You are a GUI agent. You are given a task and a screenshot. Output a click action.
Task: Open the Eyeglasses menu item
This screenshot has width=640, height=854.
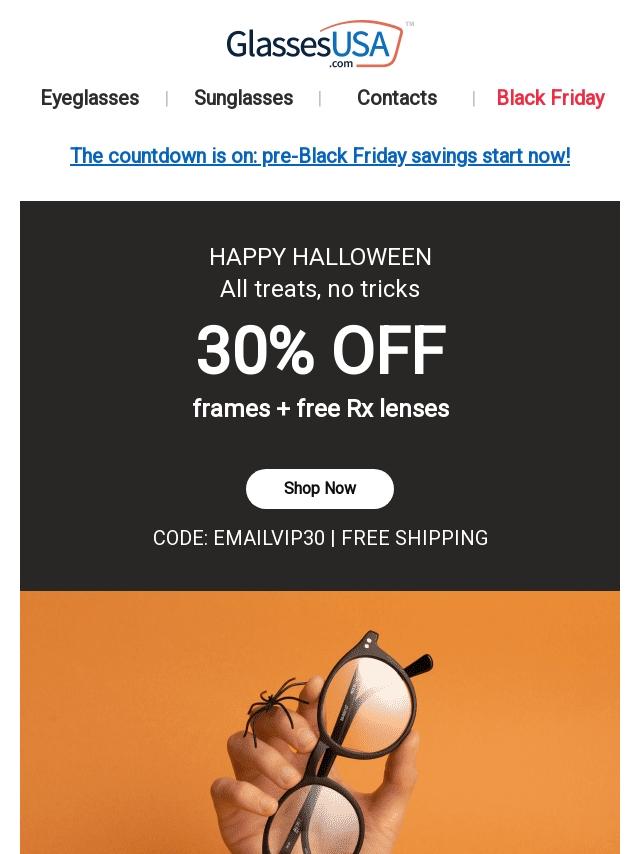90,98
